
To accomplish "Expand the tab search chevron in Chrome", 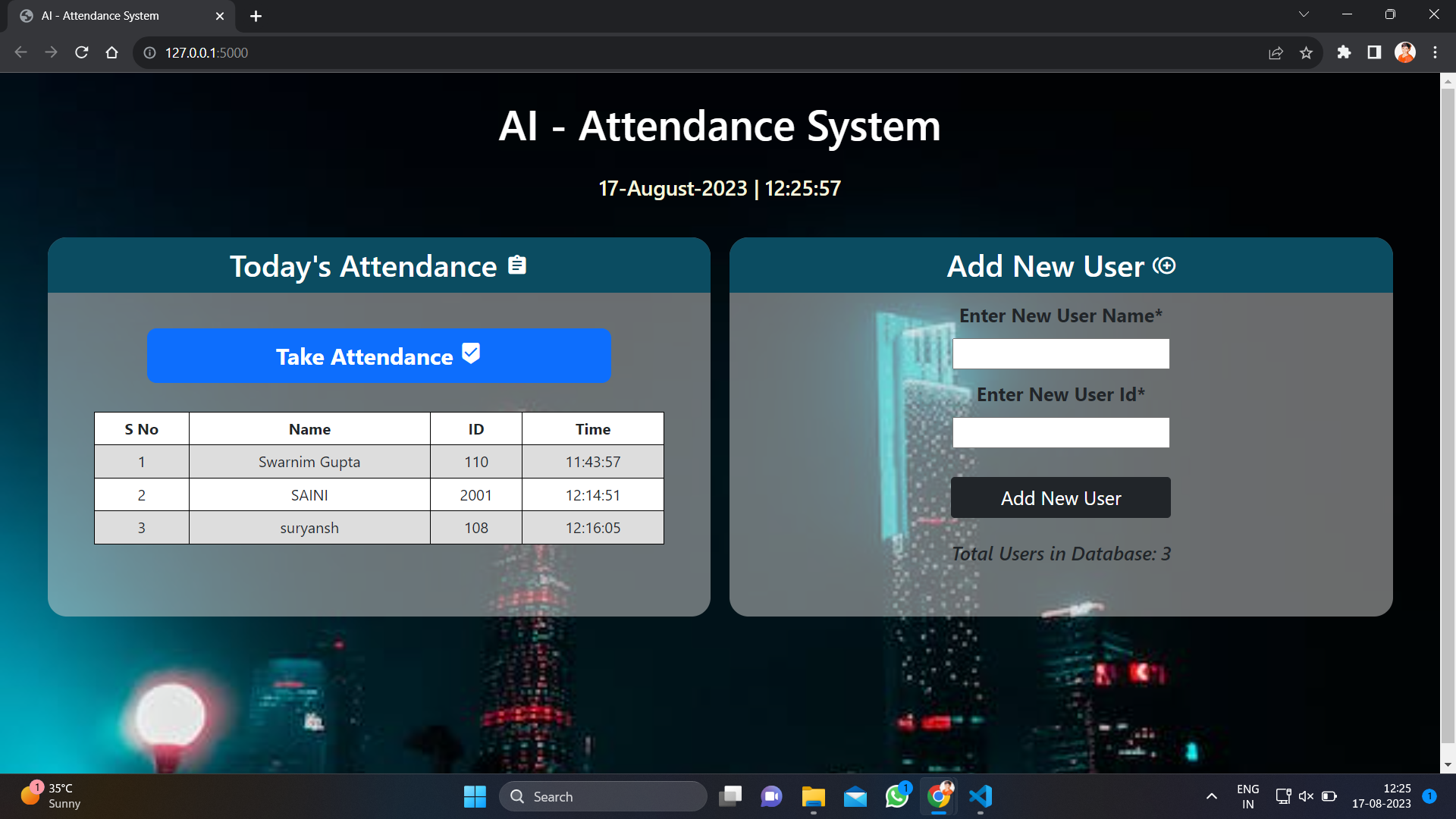I will [1304, 14].
